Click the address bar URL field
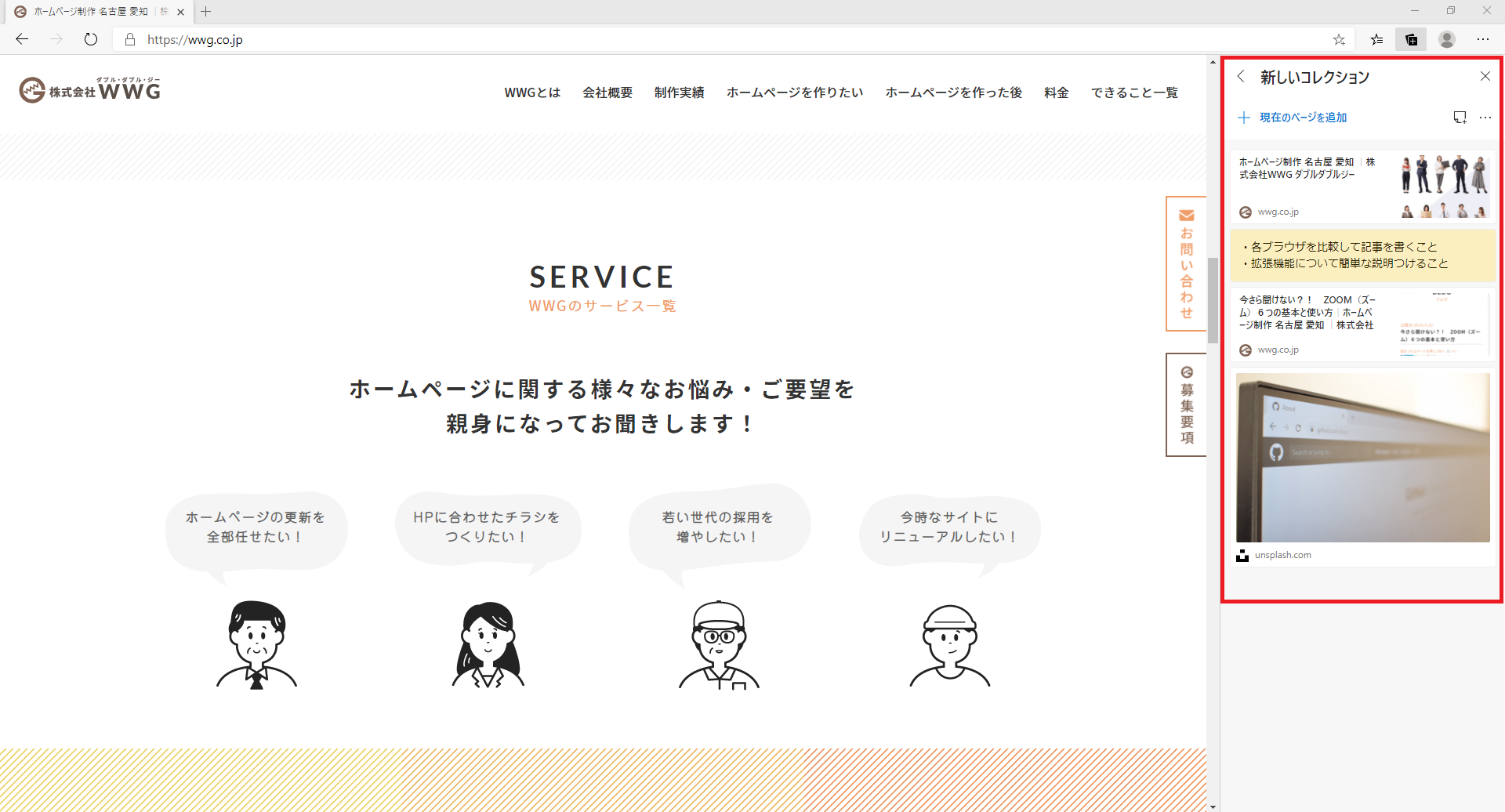This screenshot has width=1505, height=812. (x=705, y=39)
